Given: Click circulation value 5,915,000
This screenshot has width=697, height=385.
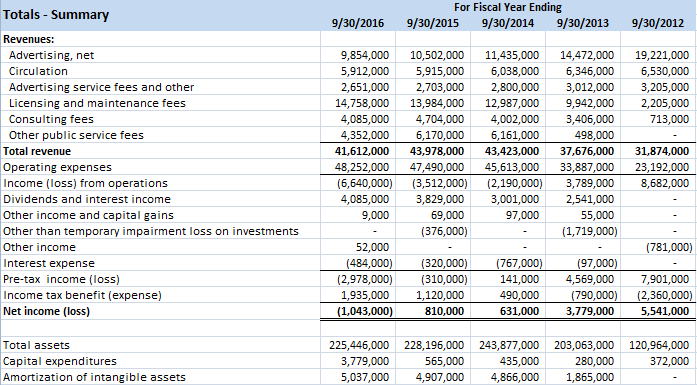Looking at the screenshot, I should [x=440, y=71].
